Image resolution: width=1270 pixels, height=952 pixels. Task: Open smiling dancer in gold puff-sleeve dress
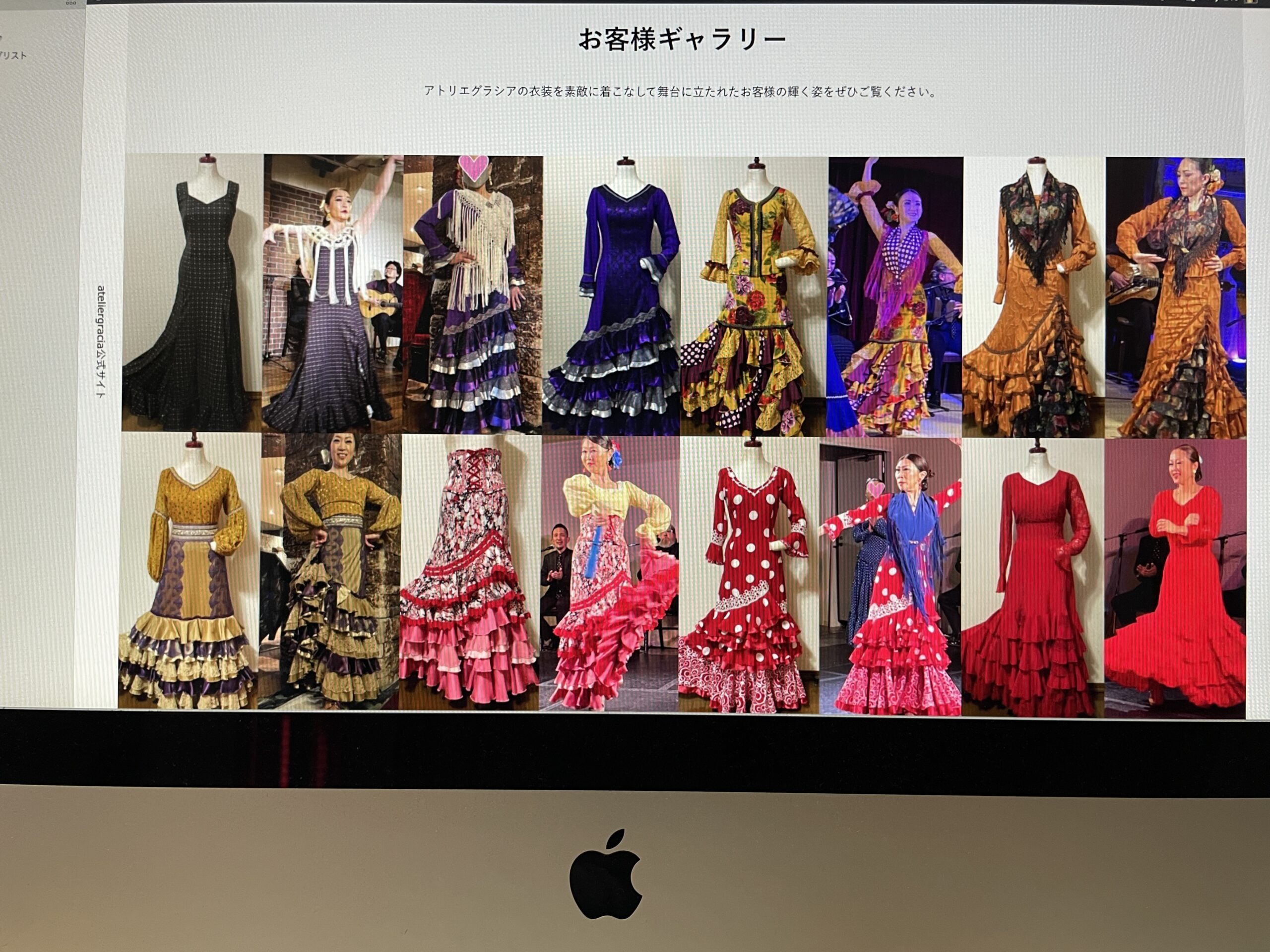point(329,572)
